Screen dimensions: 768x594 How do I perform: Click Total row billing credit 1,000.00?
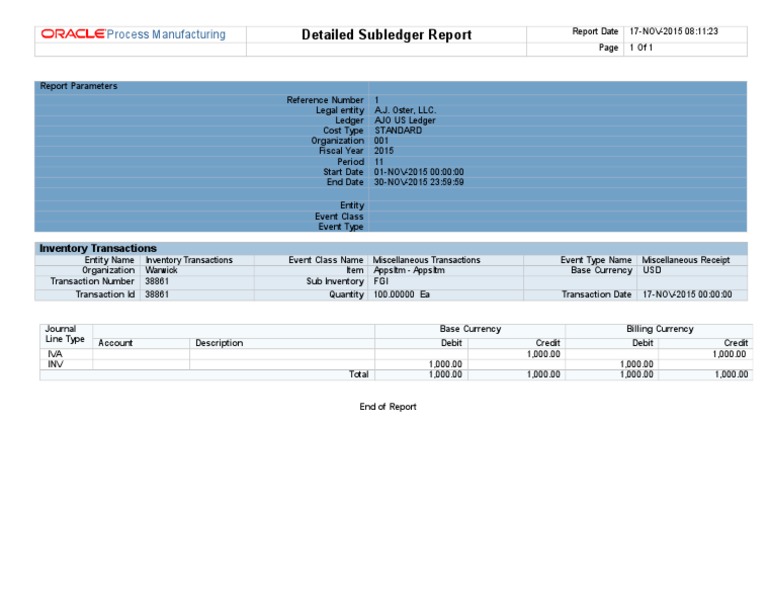point(731,375)
